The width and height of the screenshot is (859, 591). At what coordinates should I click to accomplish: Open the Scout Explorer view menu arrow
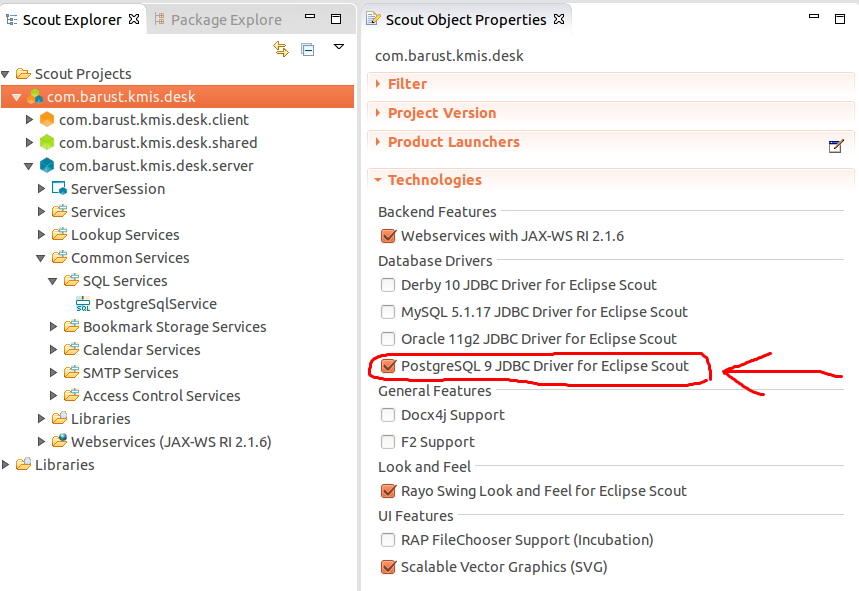click(x=339, y=47)
